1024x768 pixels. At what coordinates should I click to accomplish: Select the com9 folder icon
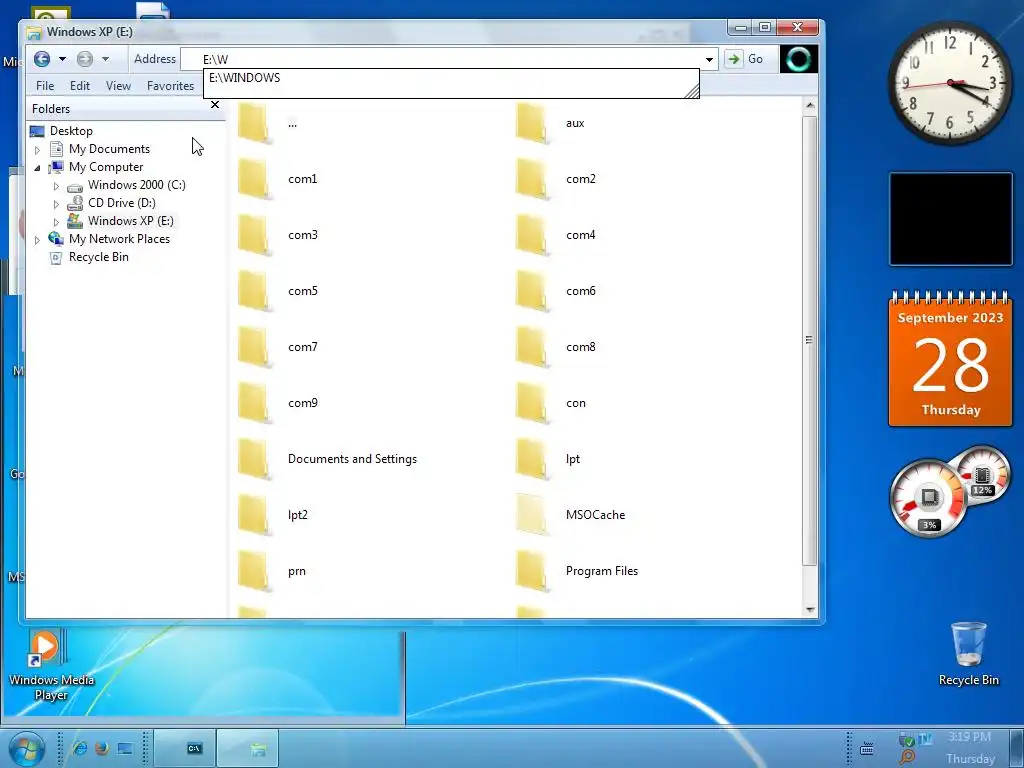coord(253,402)
